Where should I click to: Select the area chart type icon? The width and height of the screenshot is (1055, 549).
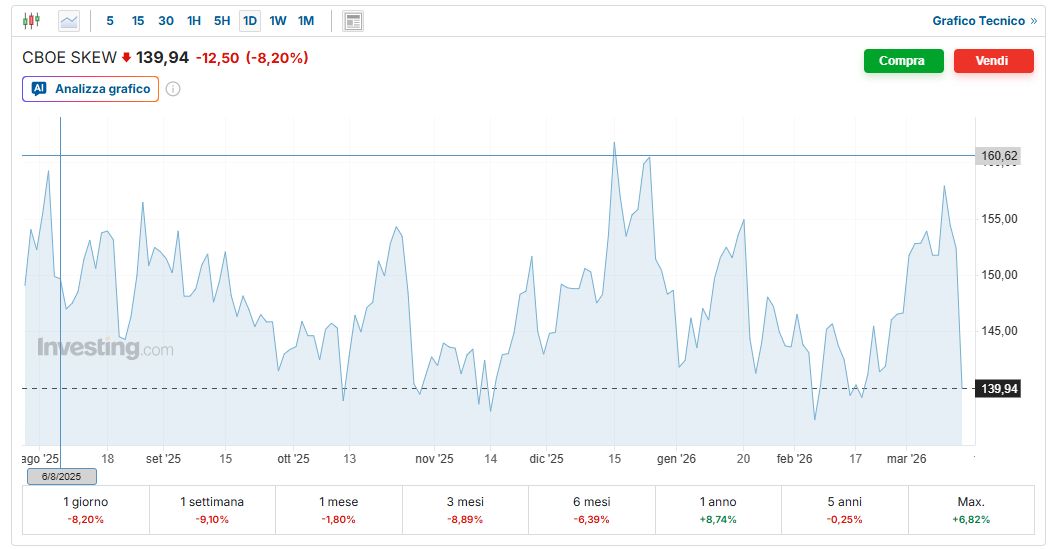[69, 20]
